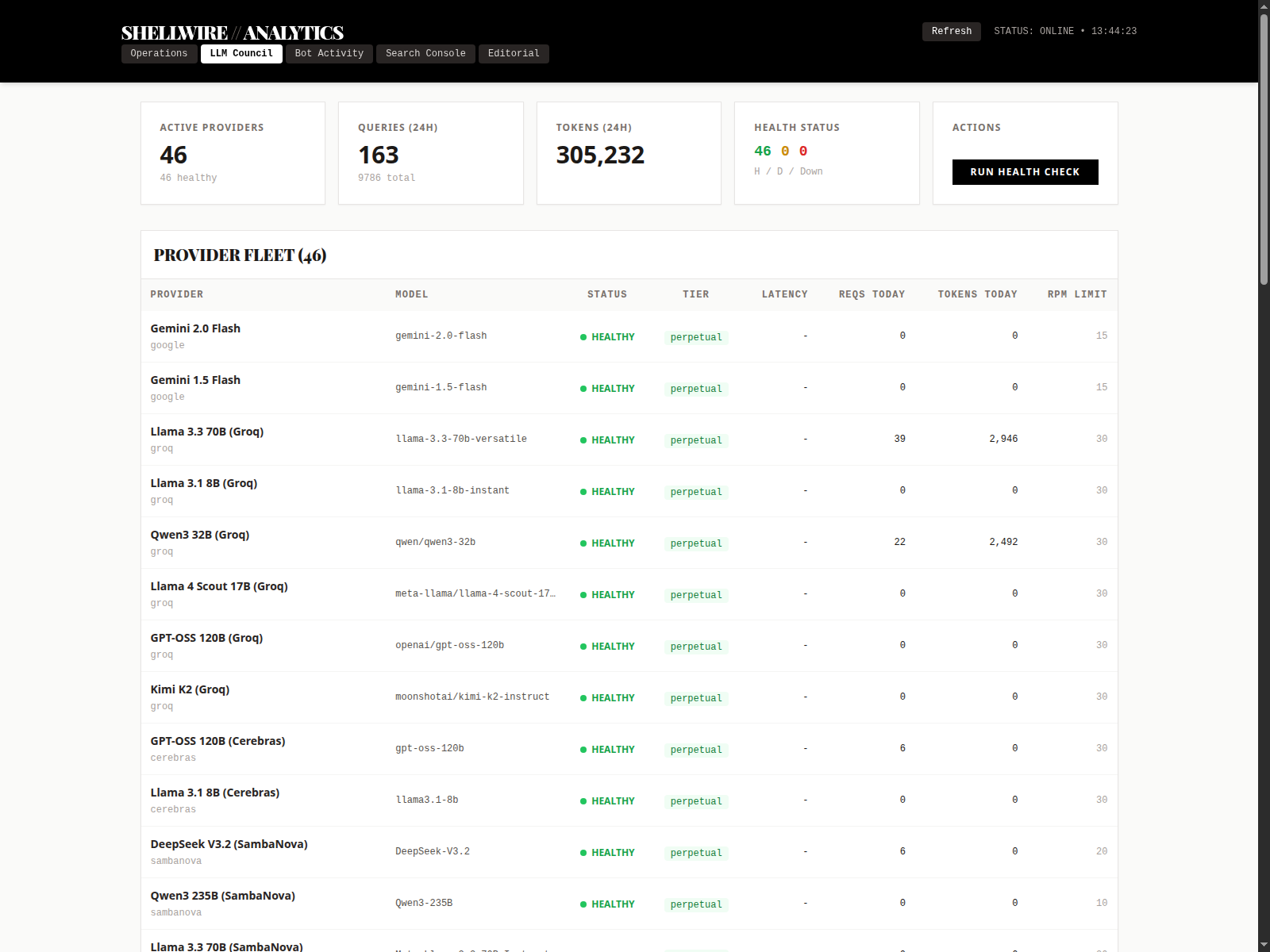Click the Provider Fleet (46) heading
Screen dimensions: 1270x952
[x=240, y=255]
